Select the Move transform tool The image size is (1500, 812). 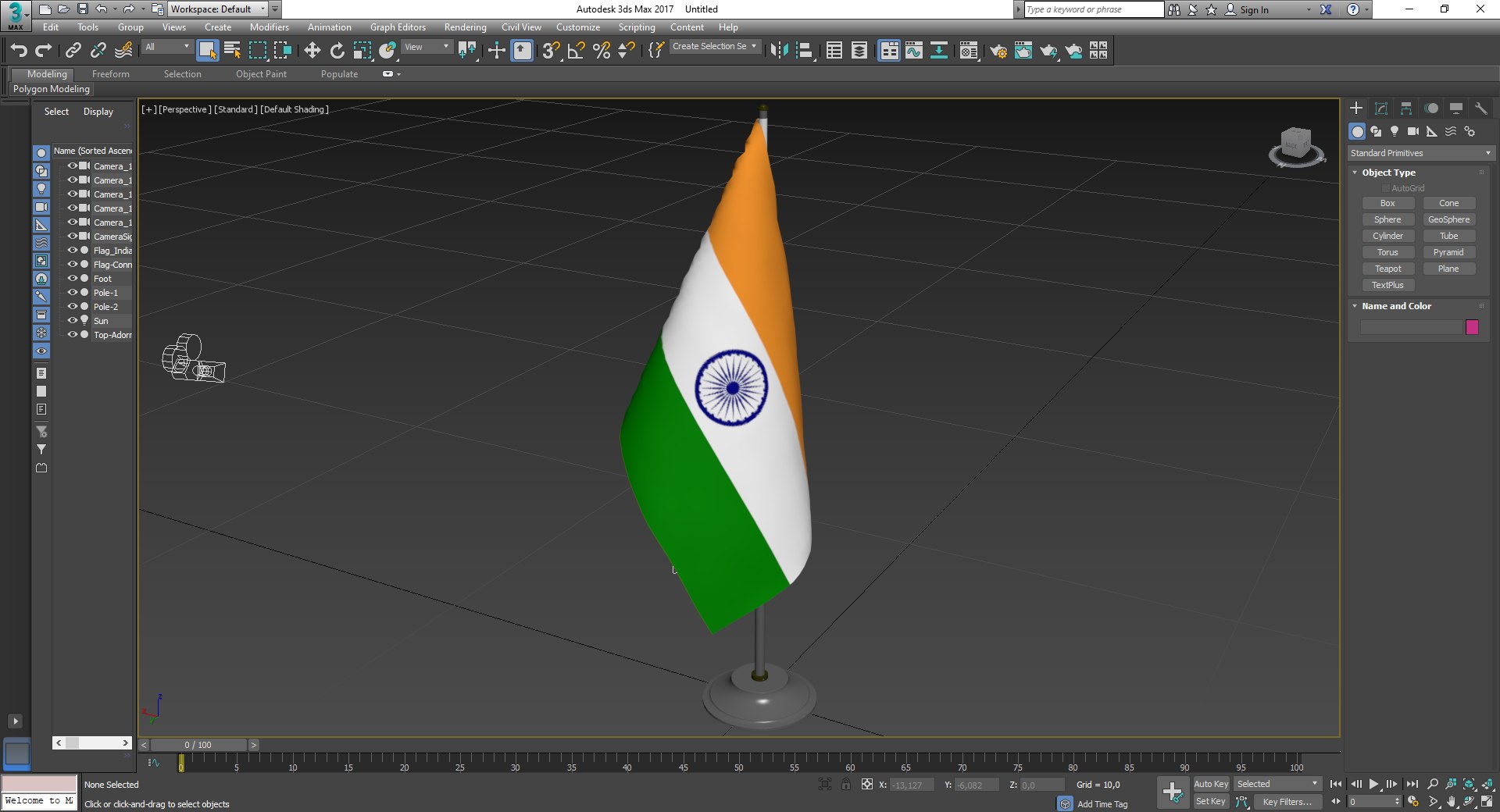[312, 51]
